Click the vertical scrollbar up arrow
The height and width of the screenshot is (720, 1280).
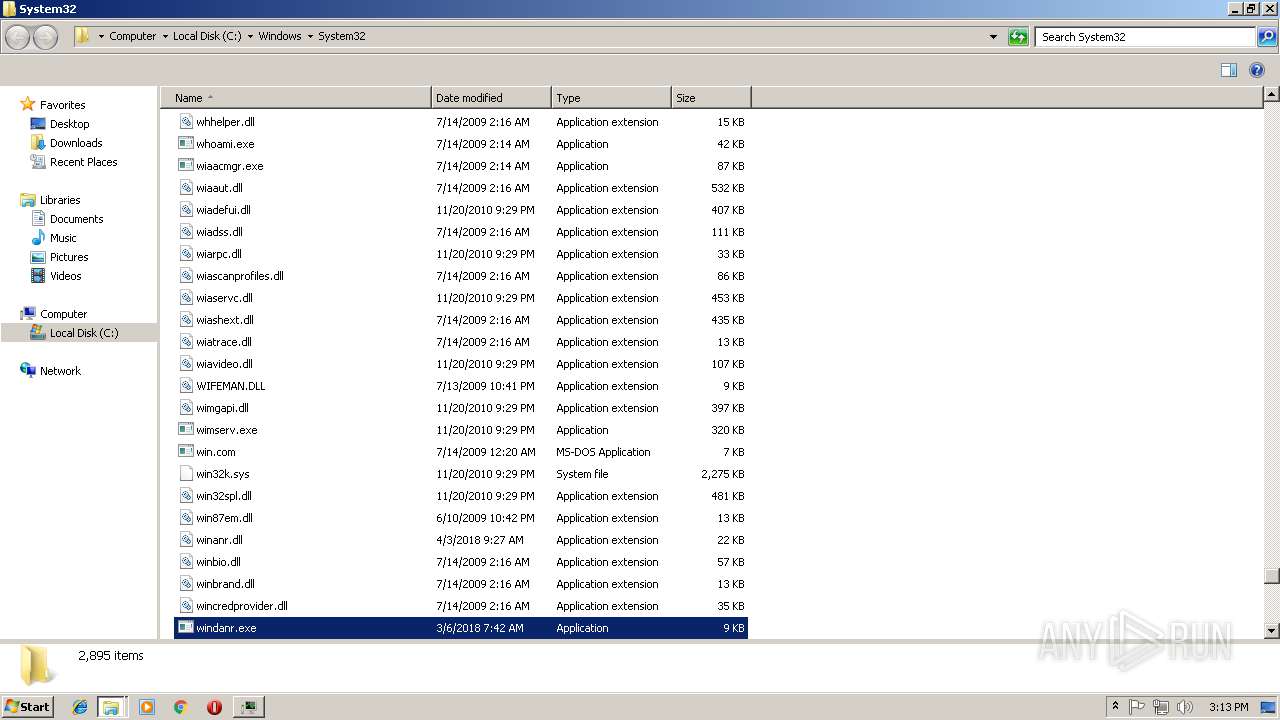[1271, 95]
